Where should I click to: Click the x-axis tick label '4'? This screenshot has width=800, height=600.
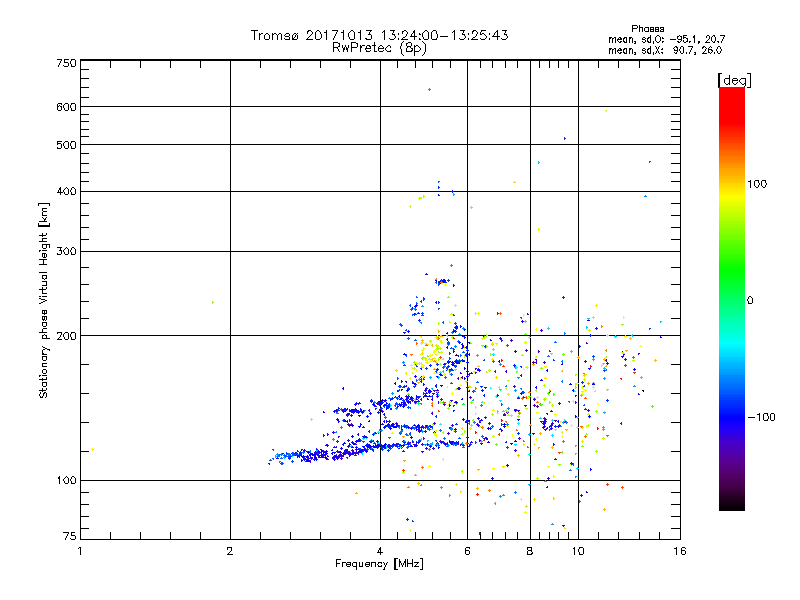pyautogui.click(x=380, y=551)
